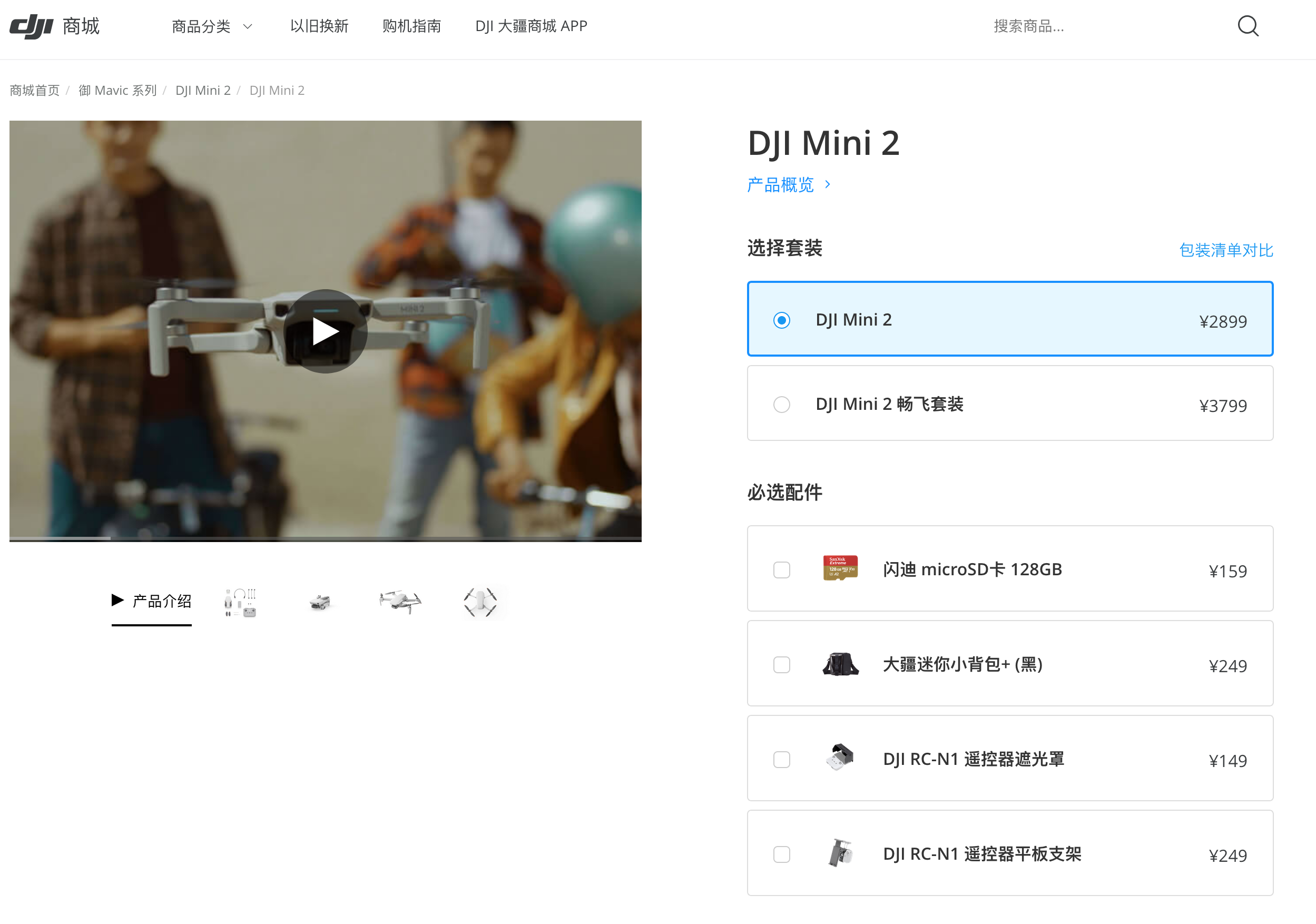Open the RC-N1 monitor hood image
Image resolution: width=1316 pixels, height=924 pixels.
(x=840, y=758)
